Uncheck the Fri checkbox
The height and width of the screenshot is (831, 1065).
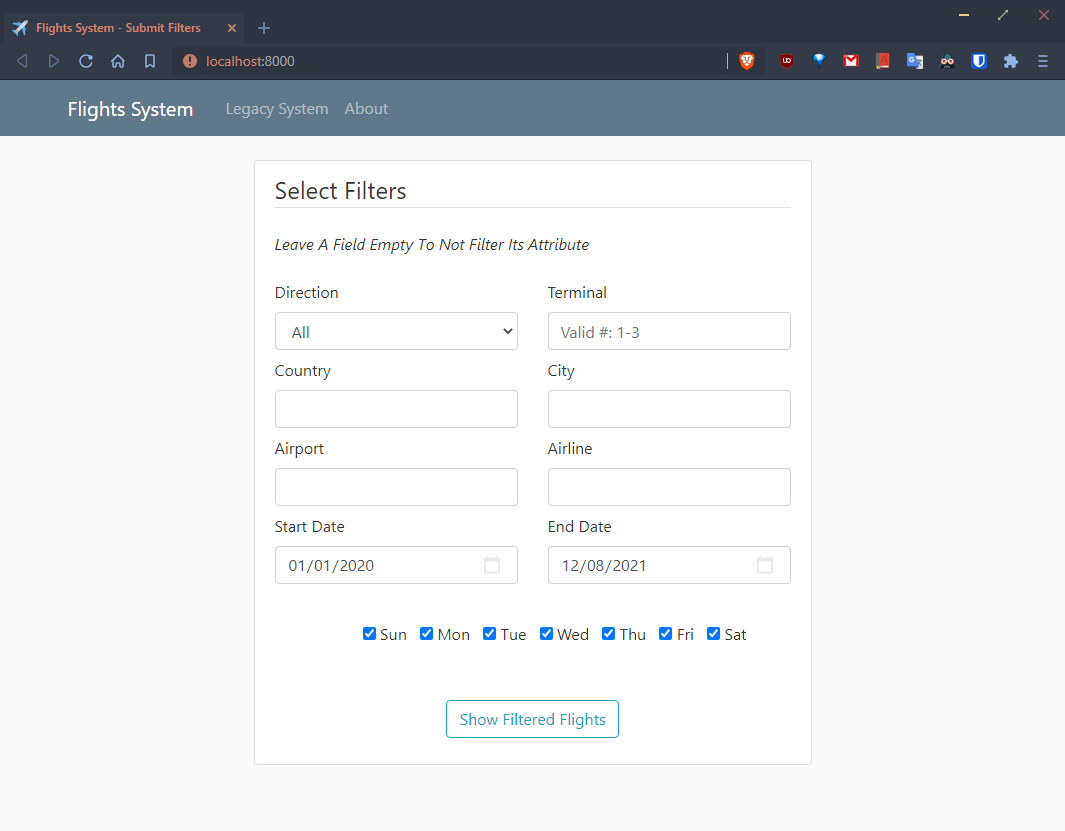pos(666,633)
